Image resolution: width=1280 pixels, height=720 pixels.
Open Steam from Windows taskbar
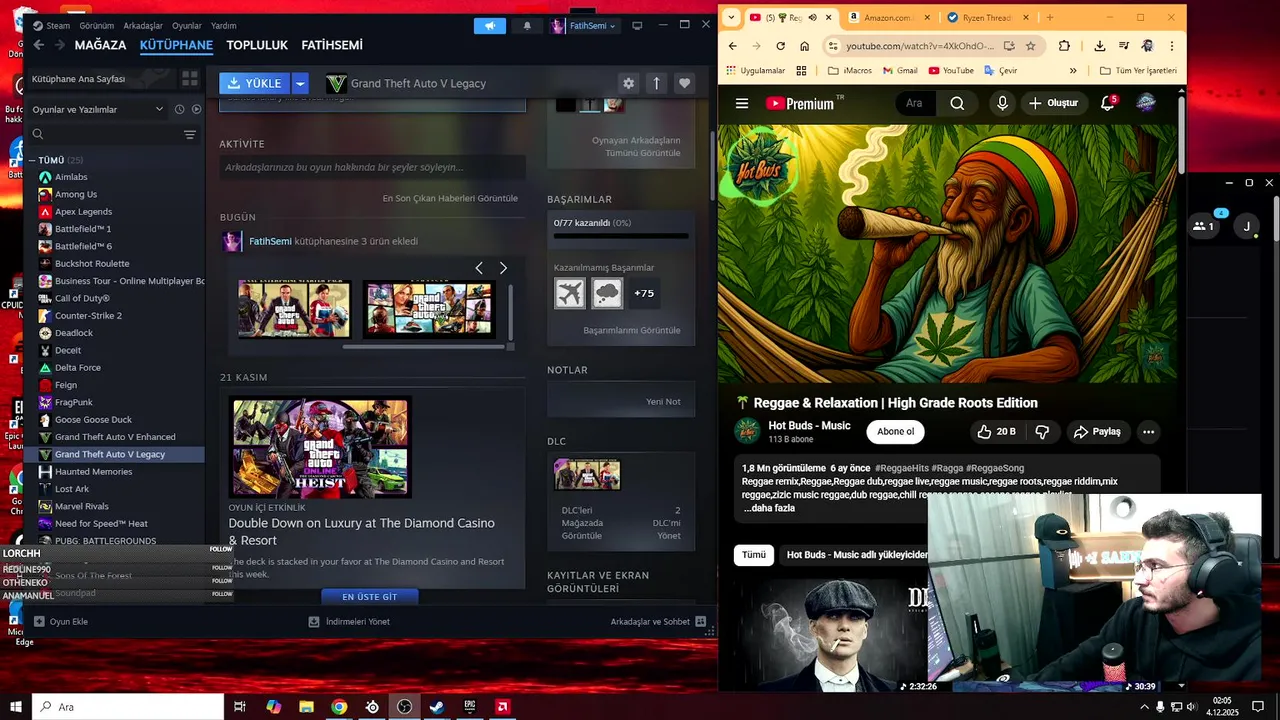437,707
